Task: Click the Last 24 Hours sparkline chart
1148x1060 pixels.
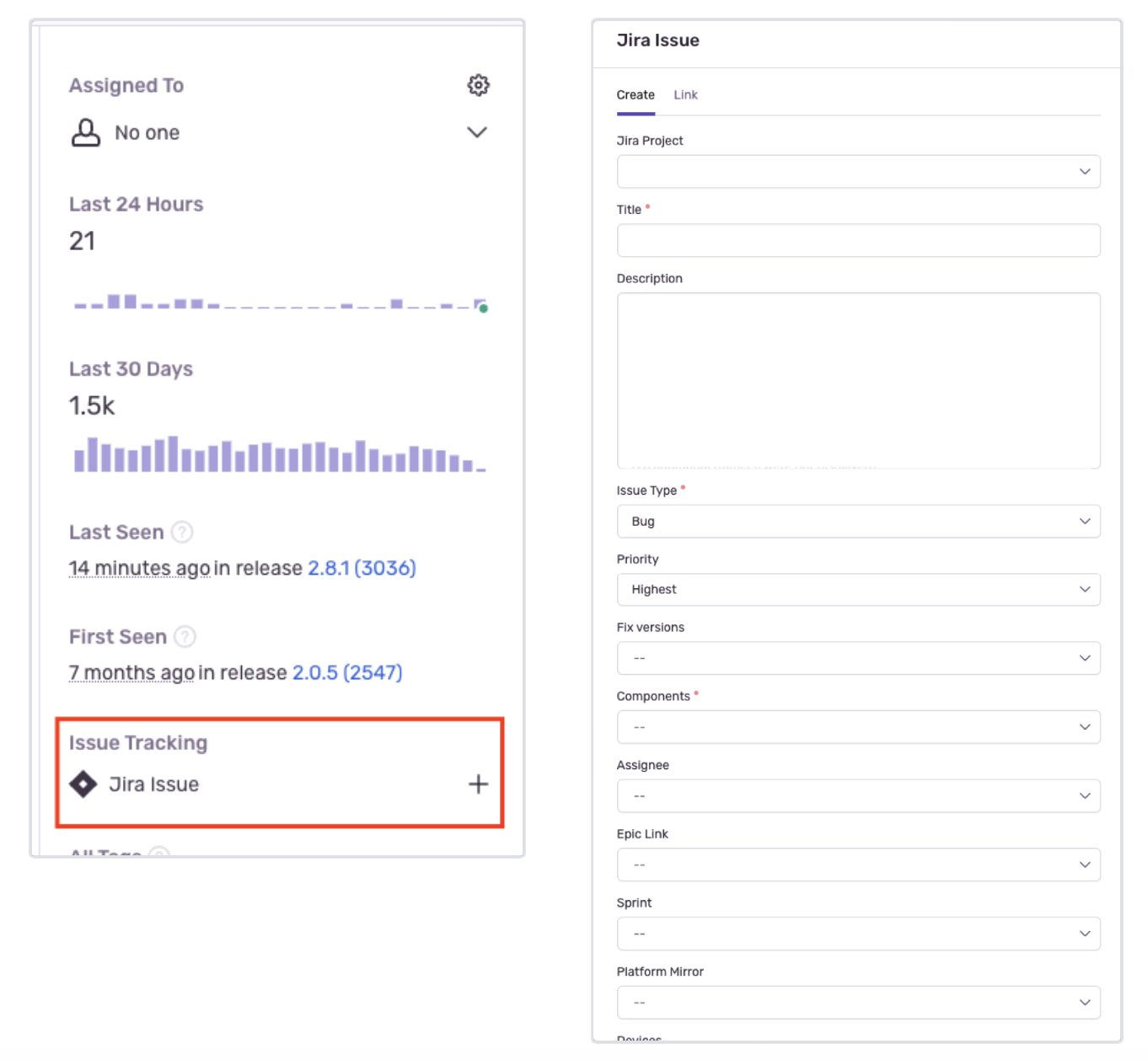Action: (281, 302)
